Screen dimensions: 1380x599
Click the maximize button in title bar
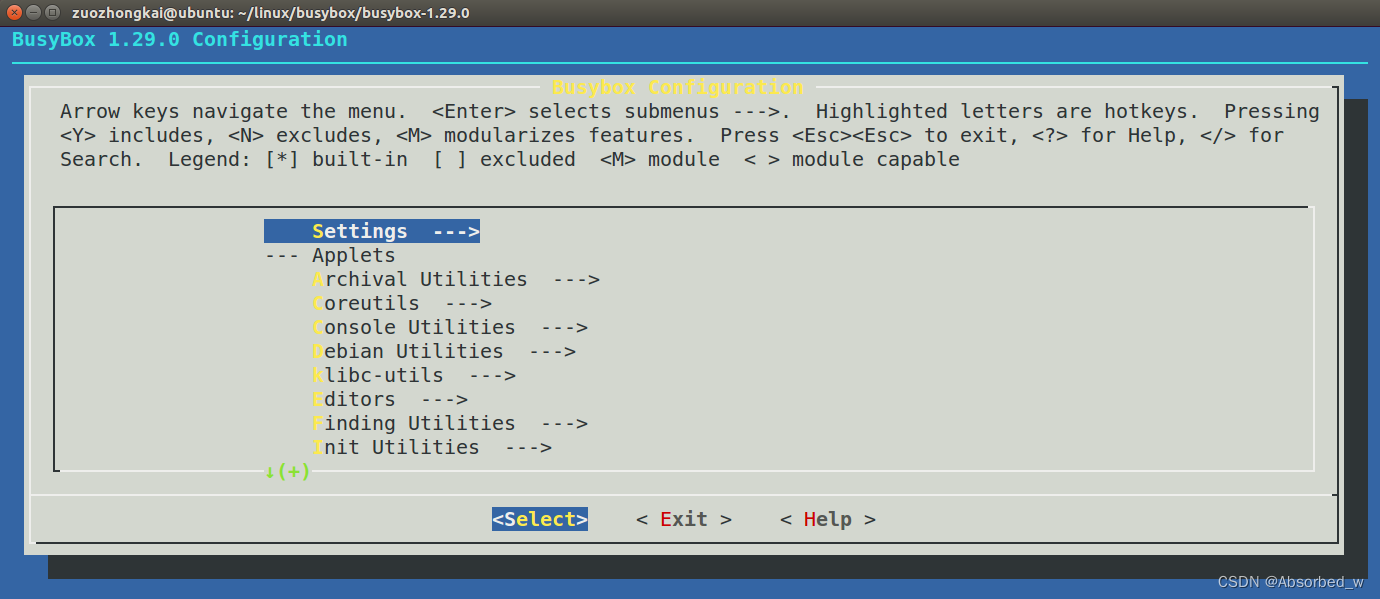tap(53, 12)
